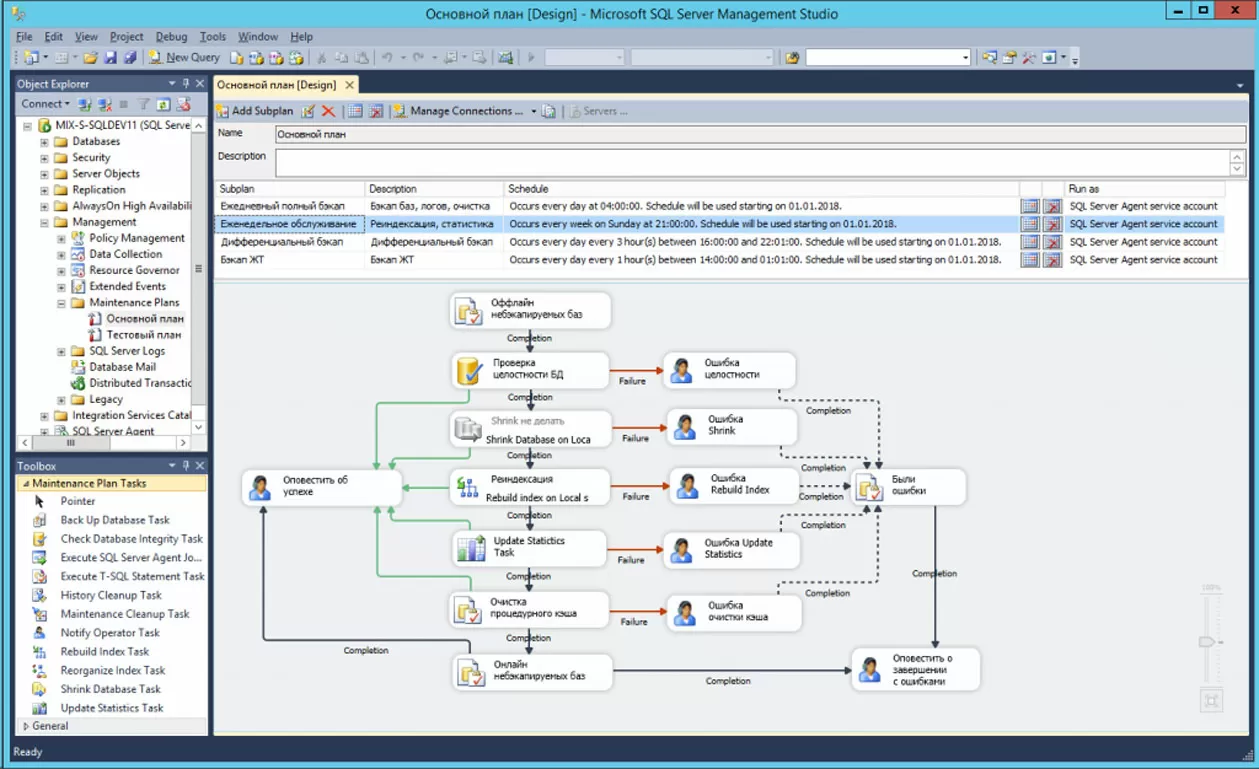Open the Manage Connections dropdown arrow
Image resolution: width=1259 pixels, height=769 pixels.
pyautogui.click(x=533, y=111)
